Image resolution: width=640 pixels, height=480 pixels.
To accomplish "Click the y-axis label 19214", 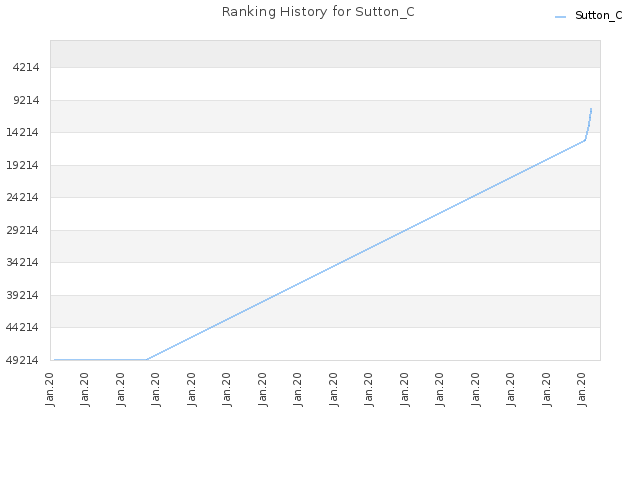I will (x=22, y=165).
